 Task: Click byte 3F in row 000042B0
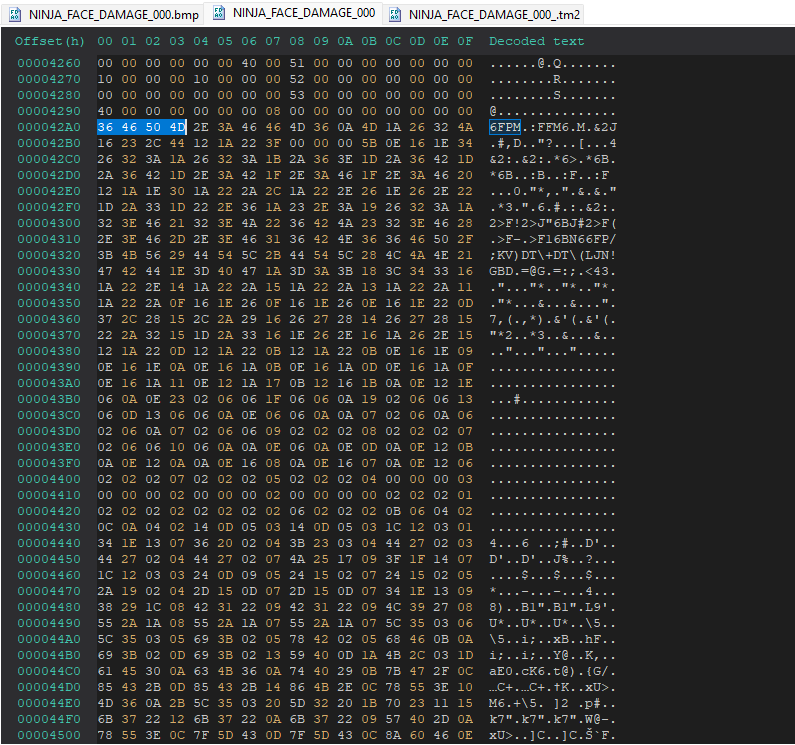pos(273,143)
